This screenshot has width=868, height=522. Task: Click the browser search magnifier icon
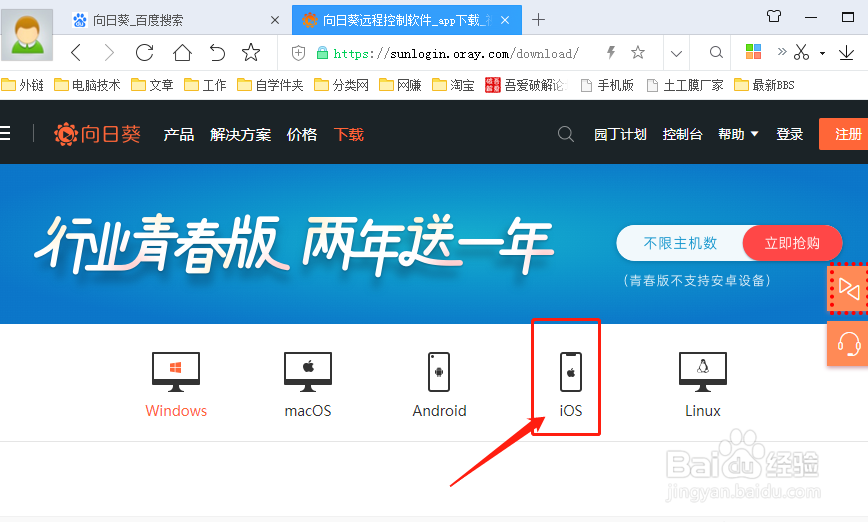(x=716, y=53)
